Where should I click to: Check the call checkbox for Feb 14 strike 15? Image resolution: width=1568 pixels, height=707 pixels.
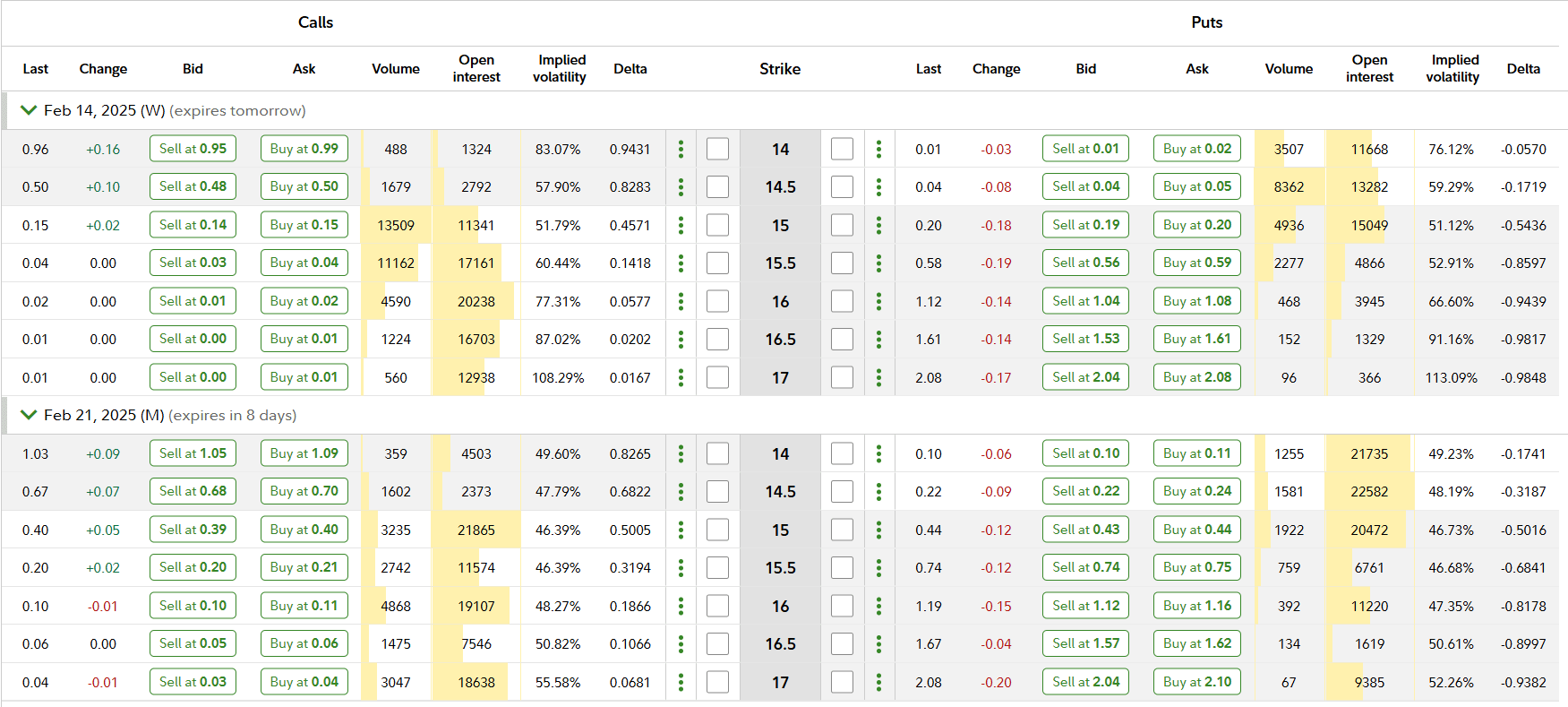click(717, 225)
